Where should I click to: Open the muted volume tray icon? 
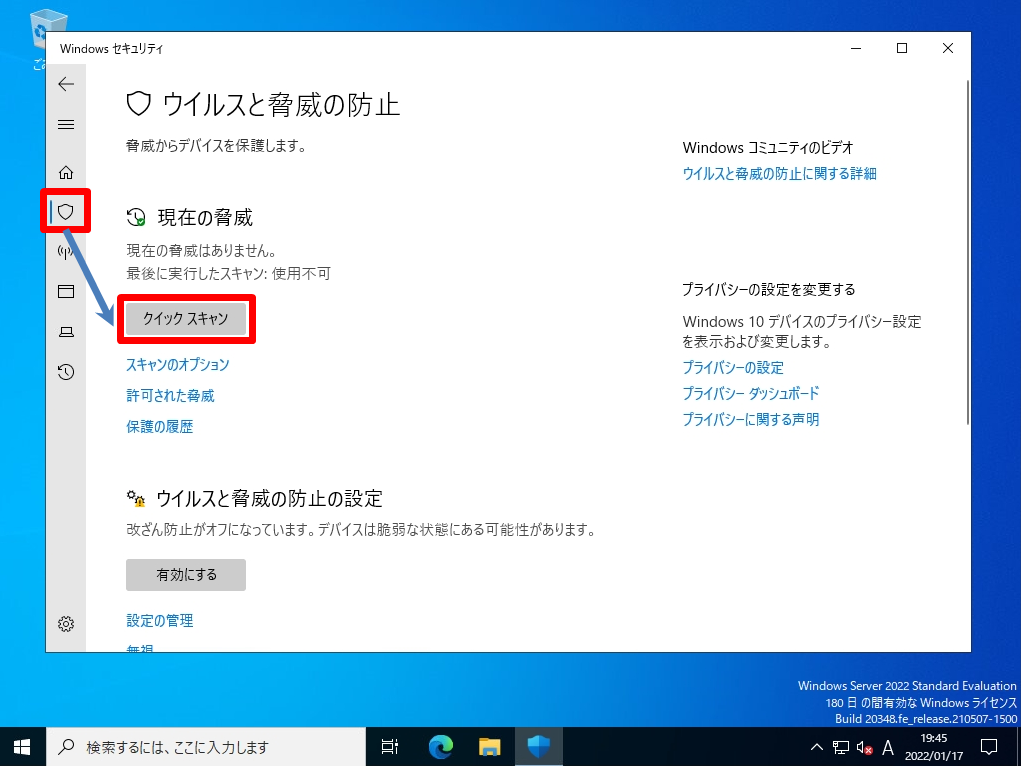pos(864,747)
